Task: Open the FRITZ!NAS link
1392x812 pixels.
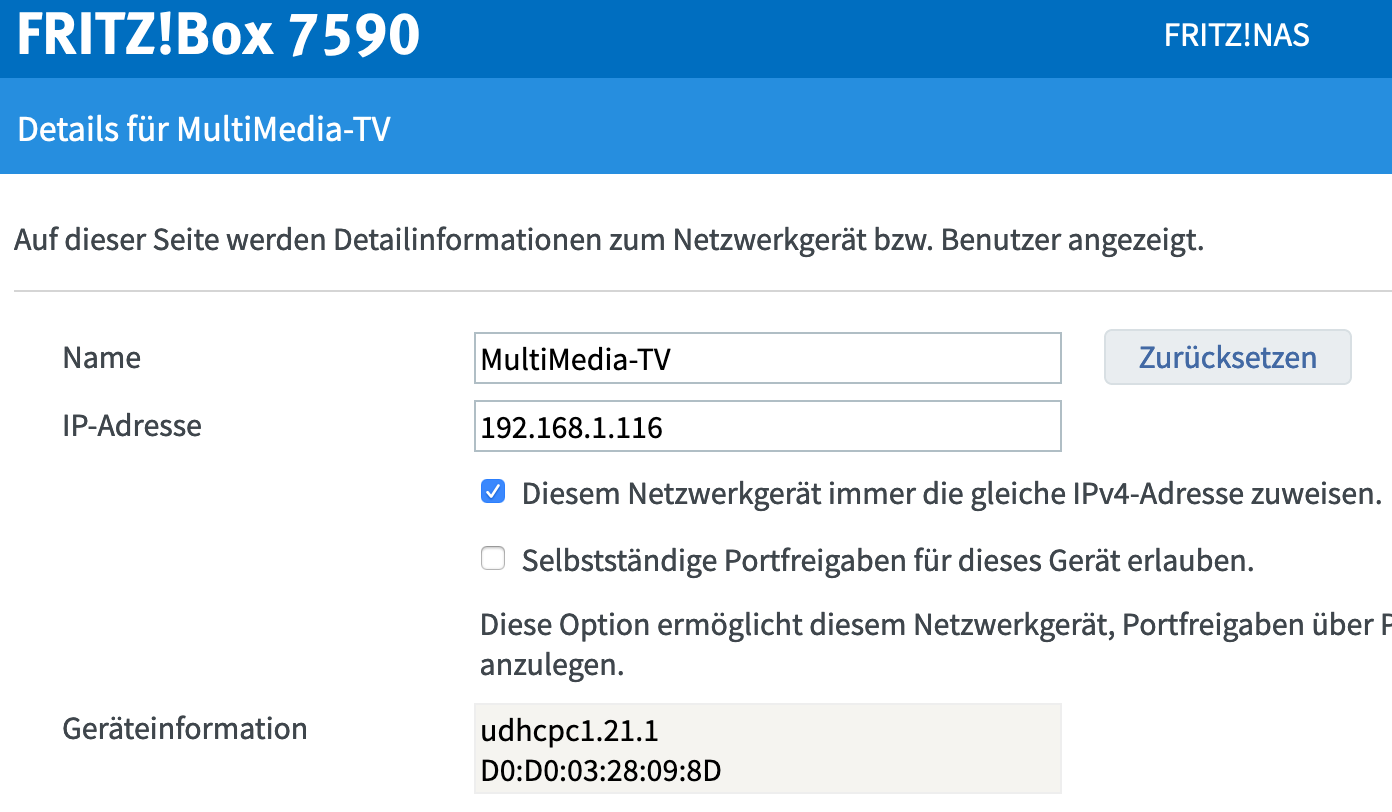Action: click(x=1236, y=35)
